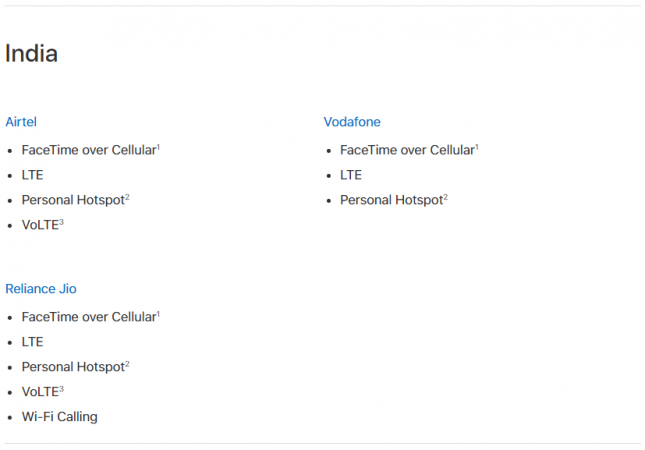Screen dimensions: 645x450
Task: Click footnote 3 beside Reliance Jio's VoLTE
Action: [61, 389]
